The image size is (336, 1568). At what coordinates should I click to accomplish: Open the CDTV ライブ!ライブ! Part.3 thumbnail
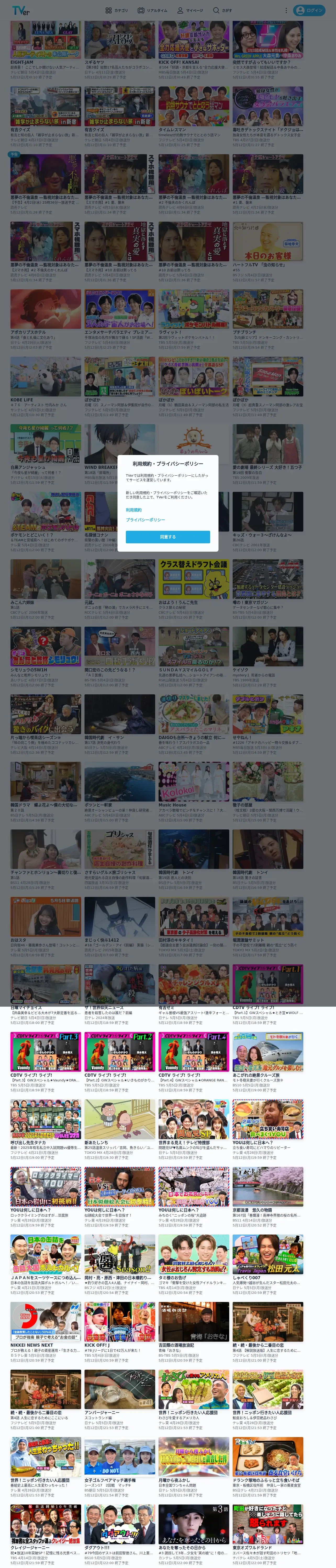[46, 1052]
